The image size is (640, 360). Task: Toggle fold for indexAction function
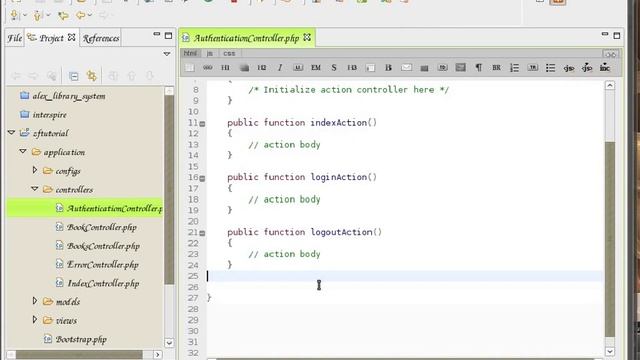[202, 124]
